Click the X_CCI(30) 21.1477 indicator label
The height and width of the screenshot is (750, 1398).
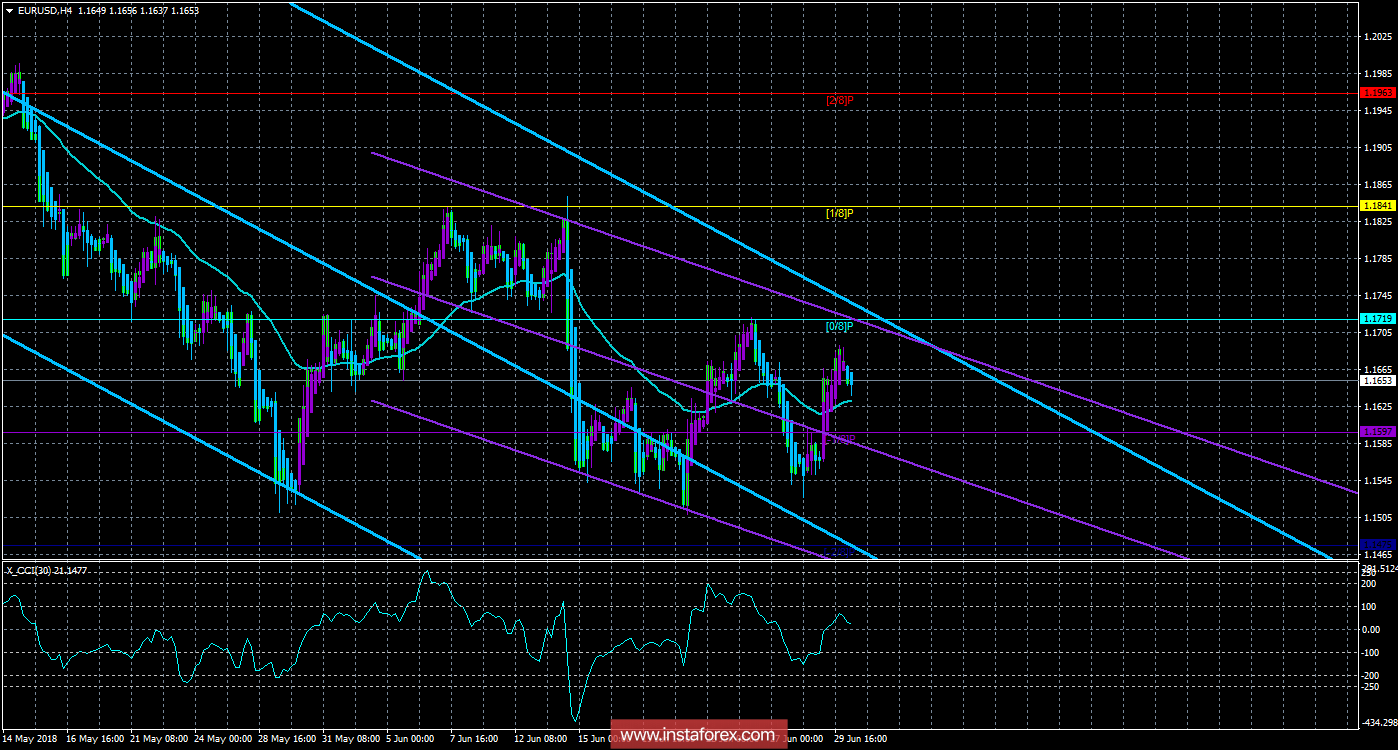pyautogui.click(x=47, y=570)
